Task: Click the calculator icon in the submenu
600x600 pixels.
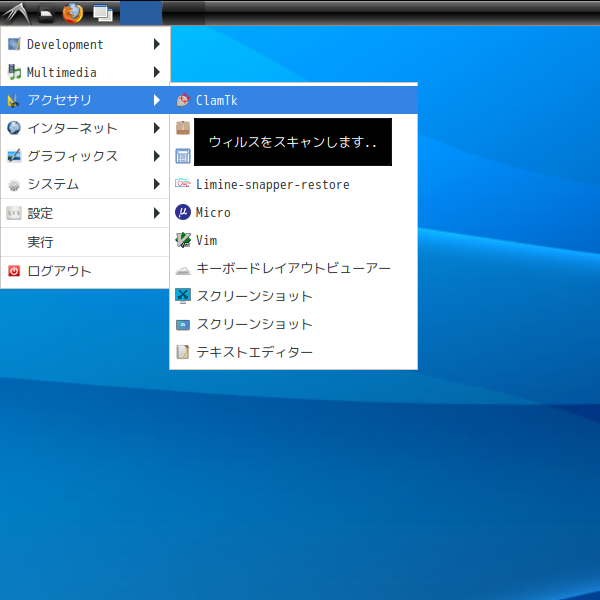Action: [x=183, y=156]
